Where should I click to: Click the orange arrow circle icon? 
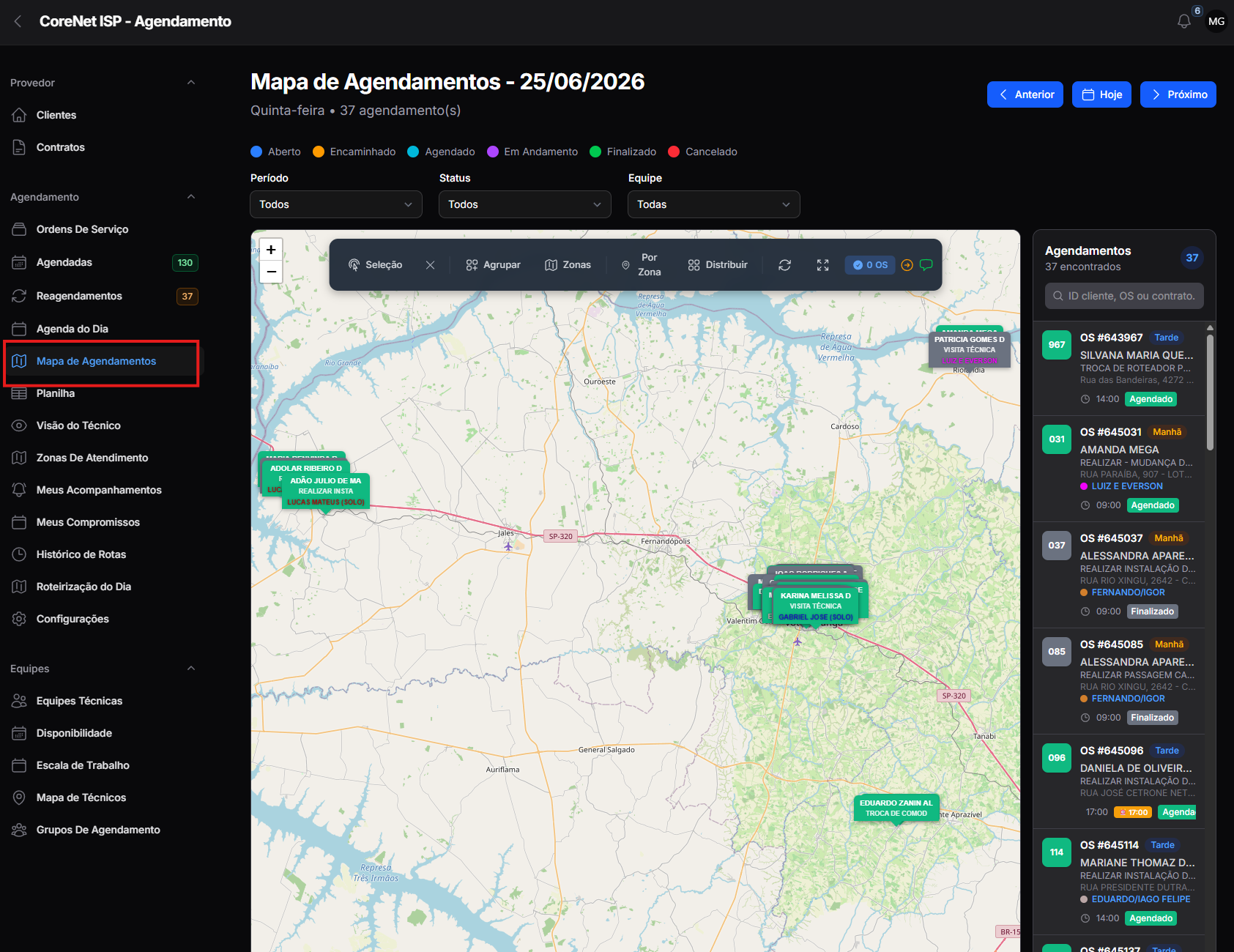tap(907, 265)
